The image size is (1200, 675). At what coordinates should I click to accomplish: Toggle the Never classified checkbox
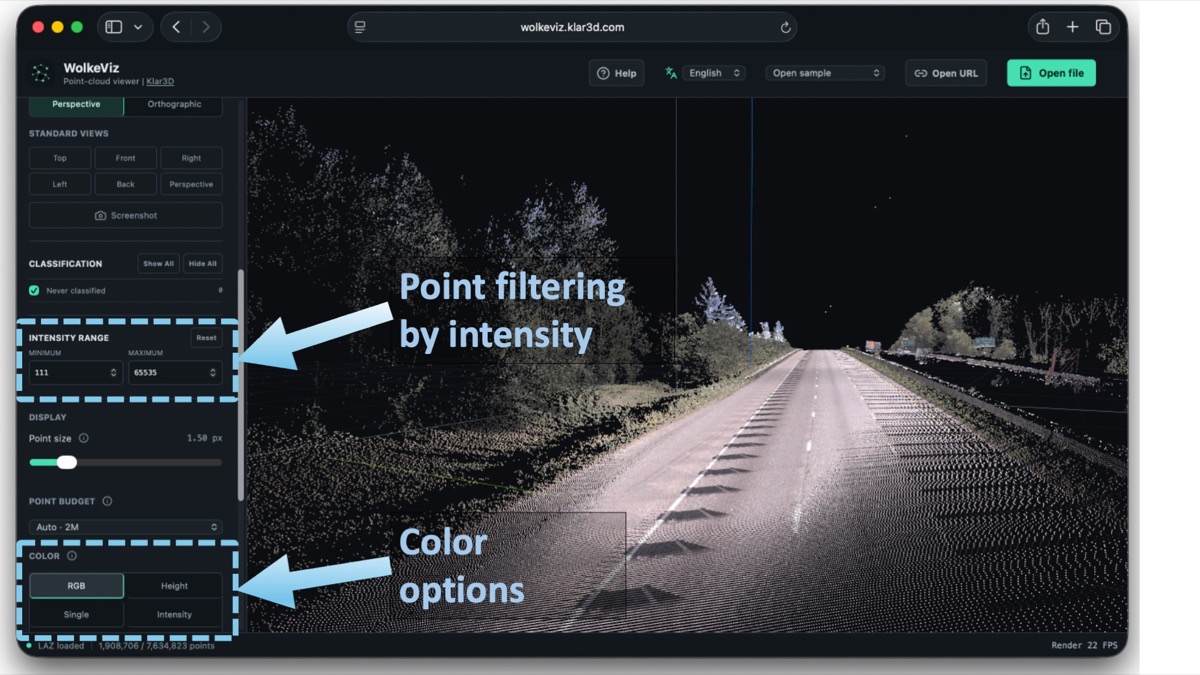(34, 291)
